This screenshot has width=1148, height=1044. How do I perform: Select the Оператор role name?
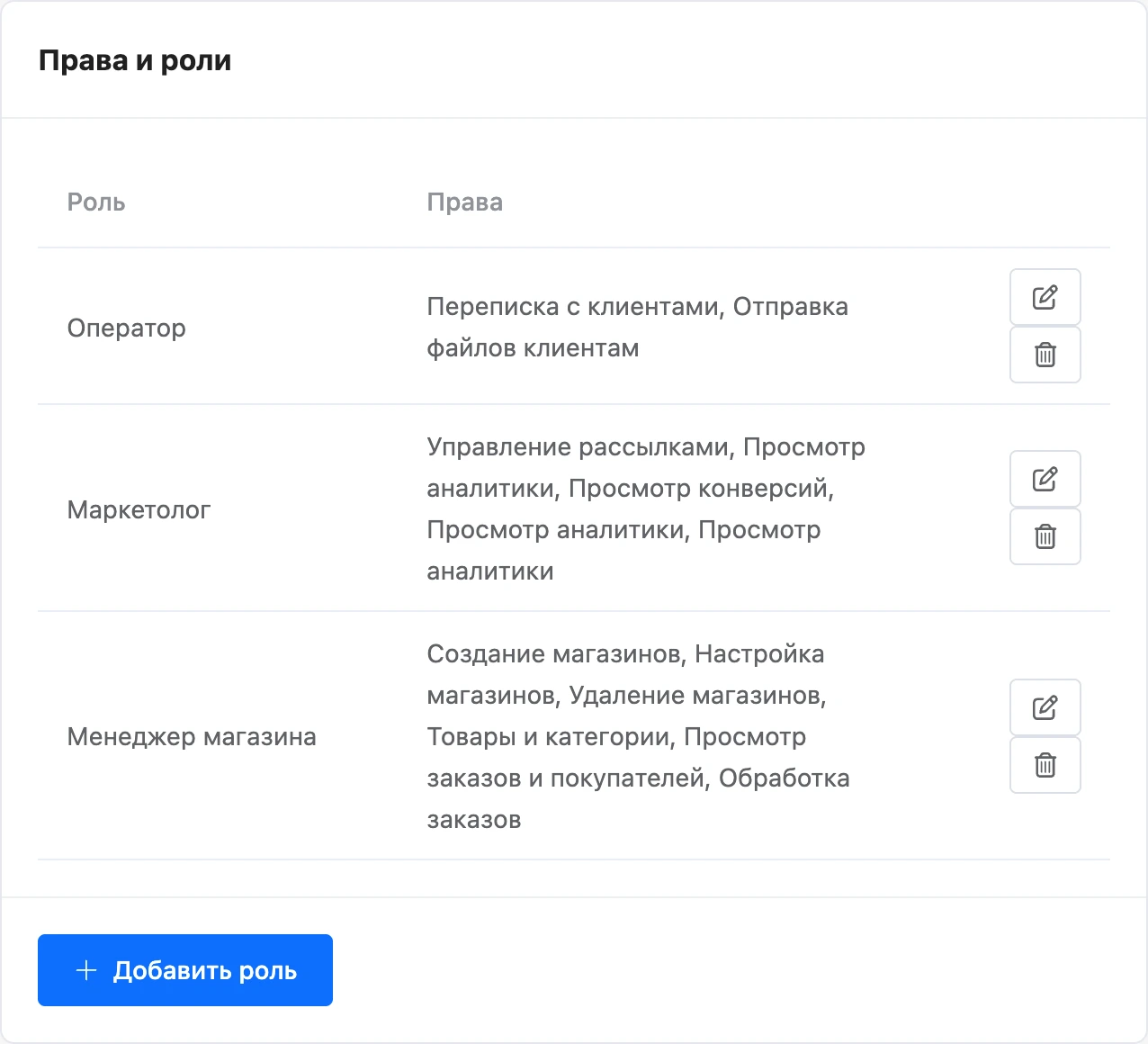pyautogui.click(x=127, y=328)
